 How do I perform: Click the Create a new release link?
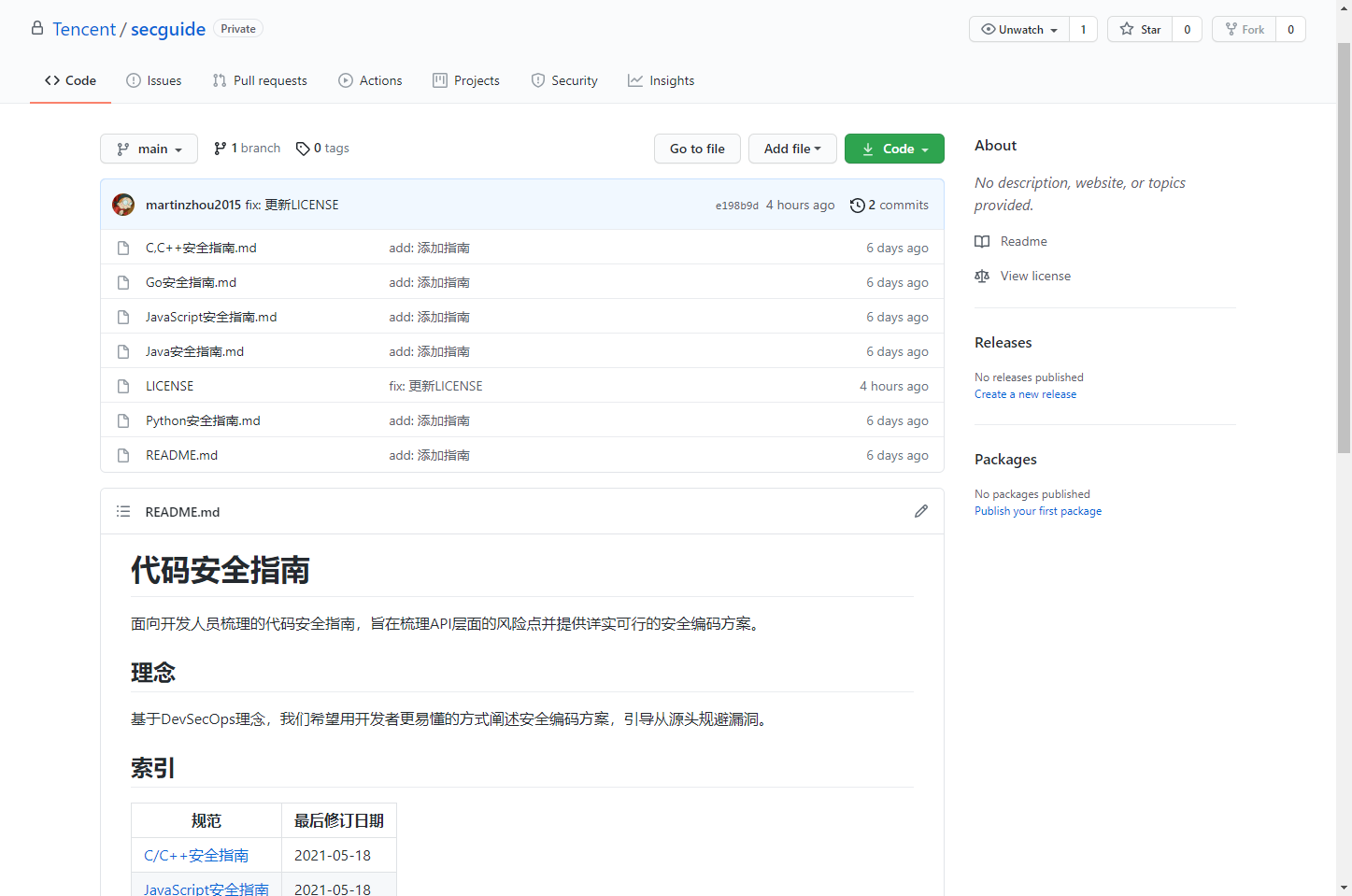tap(1025, 394)
